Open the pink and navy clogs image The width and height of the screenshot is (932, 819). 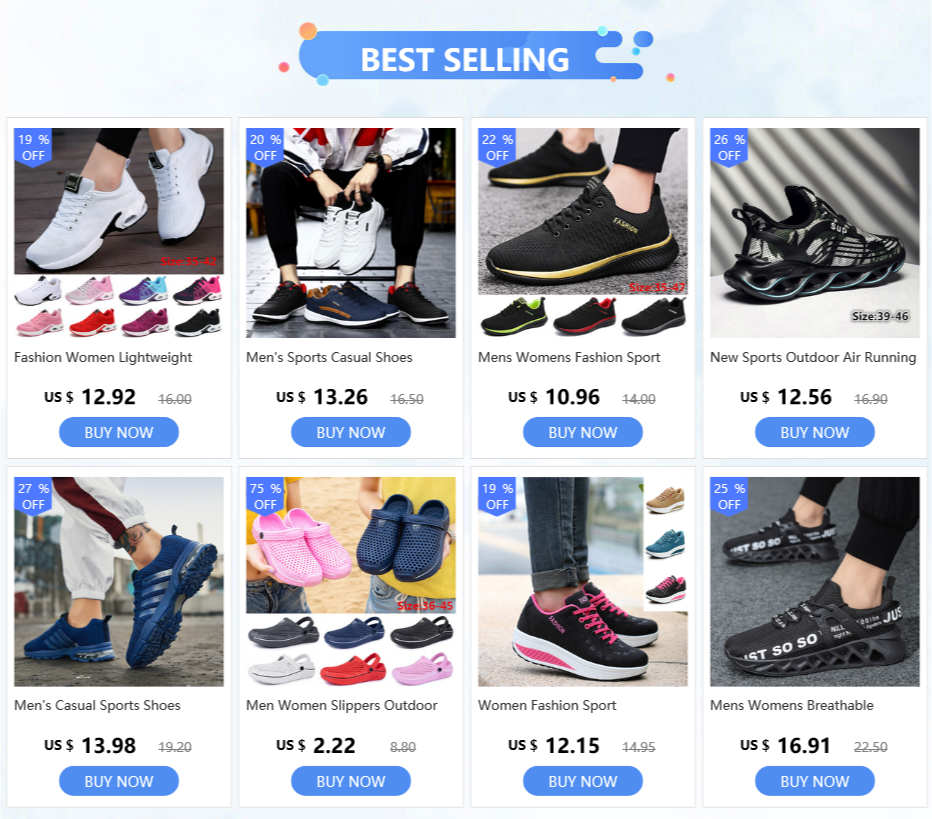pyautogui.click(x=351, y=582)
